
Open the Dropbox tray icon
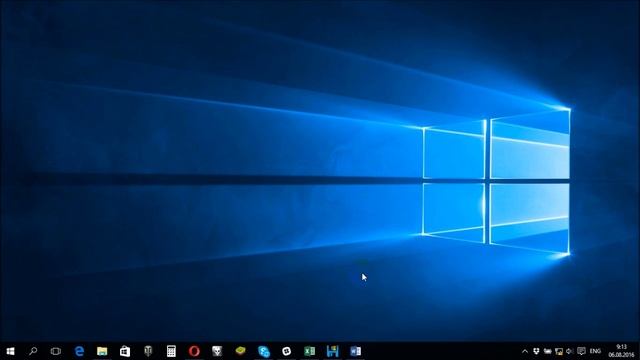536,351
